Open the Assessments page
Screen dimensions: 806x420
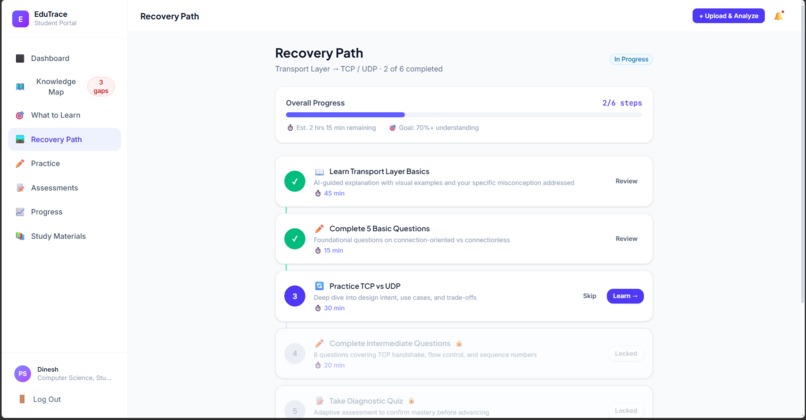click(x=64, y=188)
